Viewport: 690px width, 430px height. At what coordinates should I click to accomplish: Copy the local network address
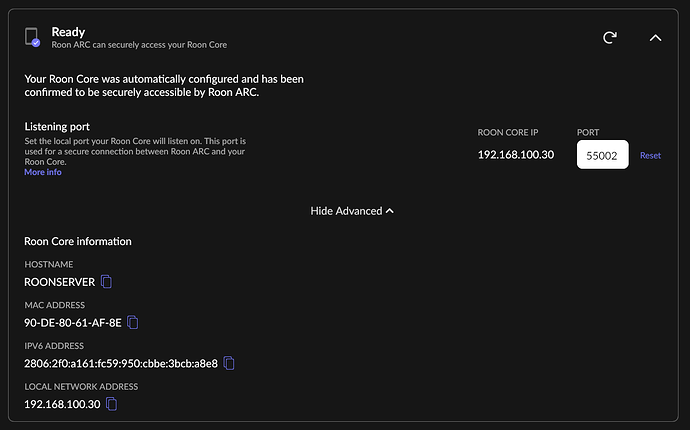point(112,404)
